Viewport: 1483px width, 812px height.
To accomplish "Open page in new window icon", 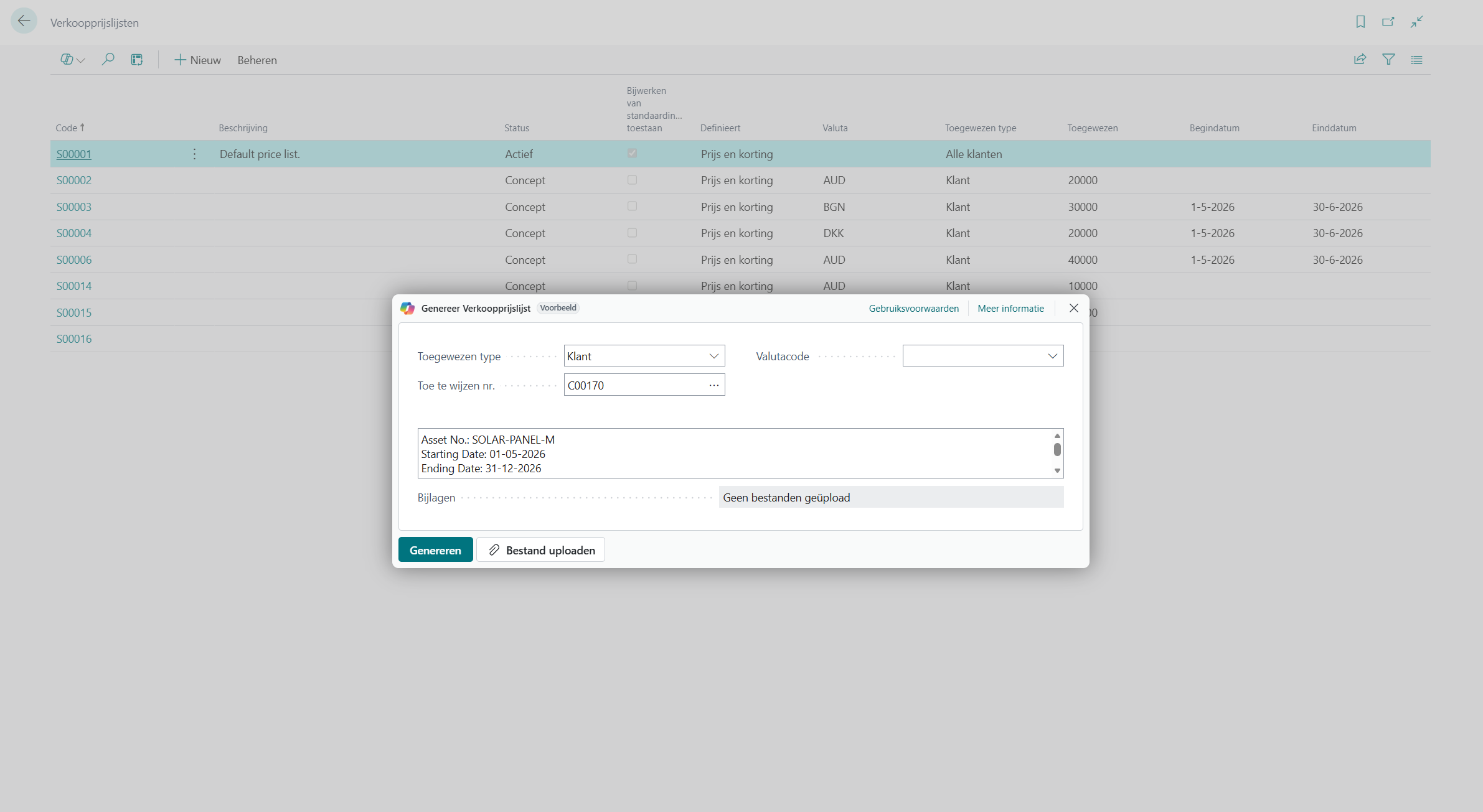I will [1388, 22].
